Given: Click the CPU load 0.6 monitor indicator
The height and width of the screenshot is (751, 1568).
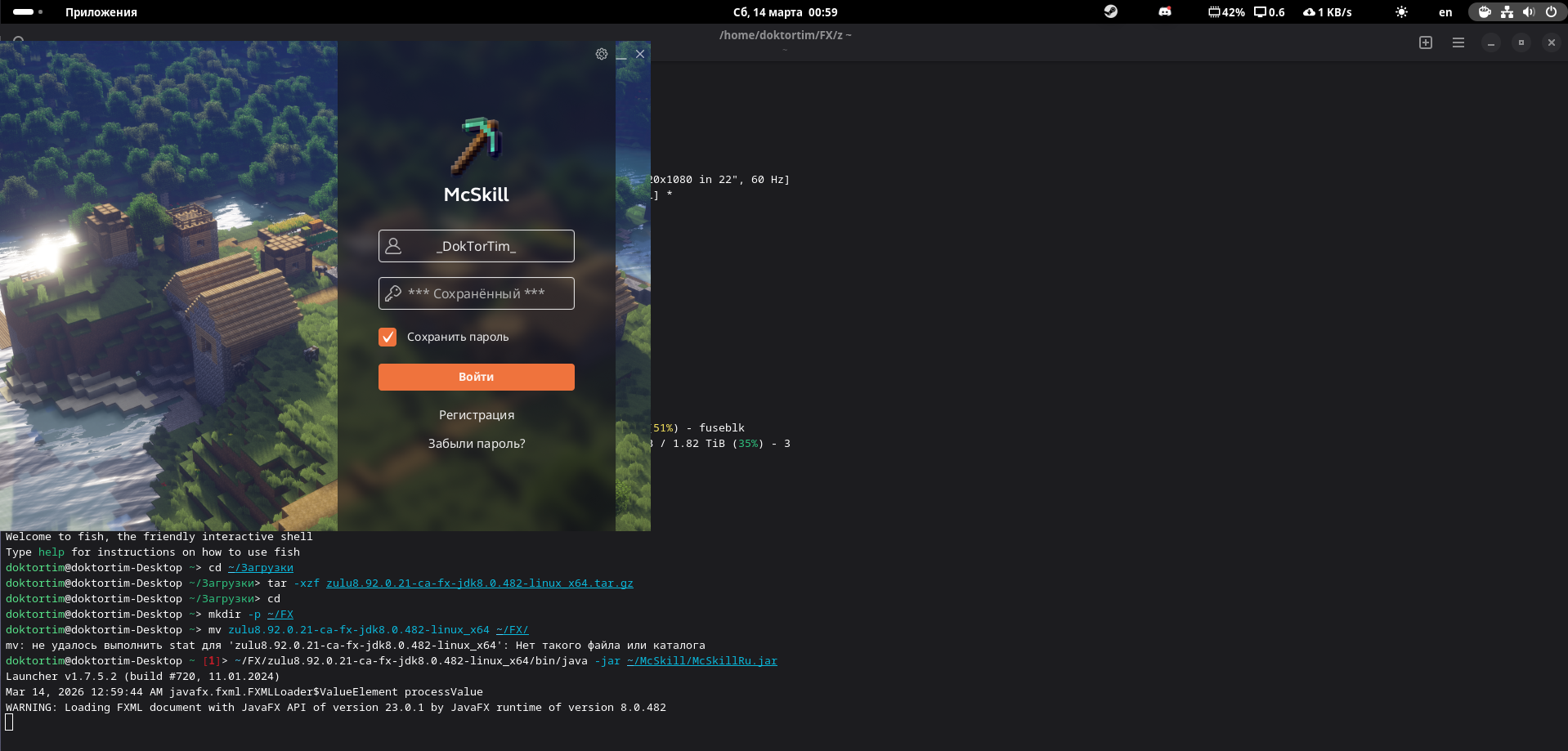Looking at the screenshot, I should pos(1270,12).
